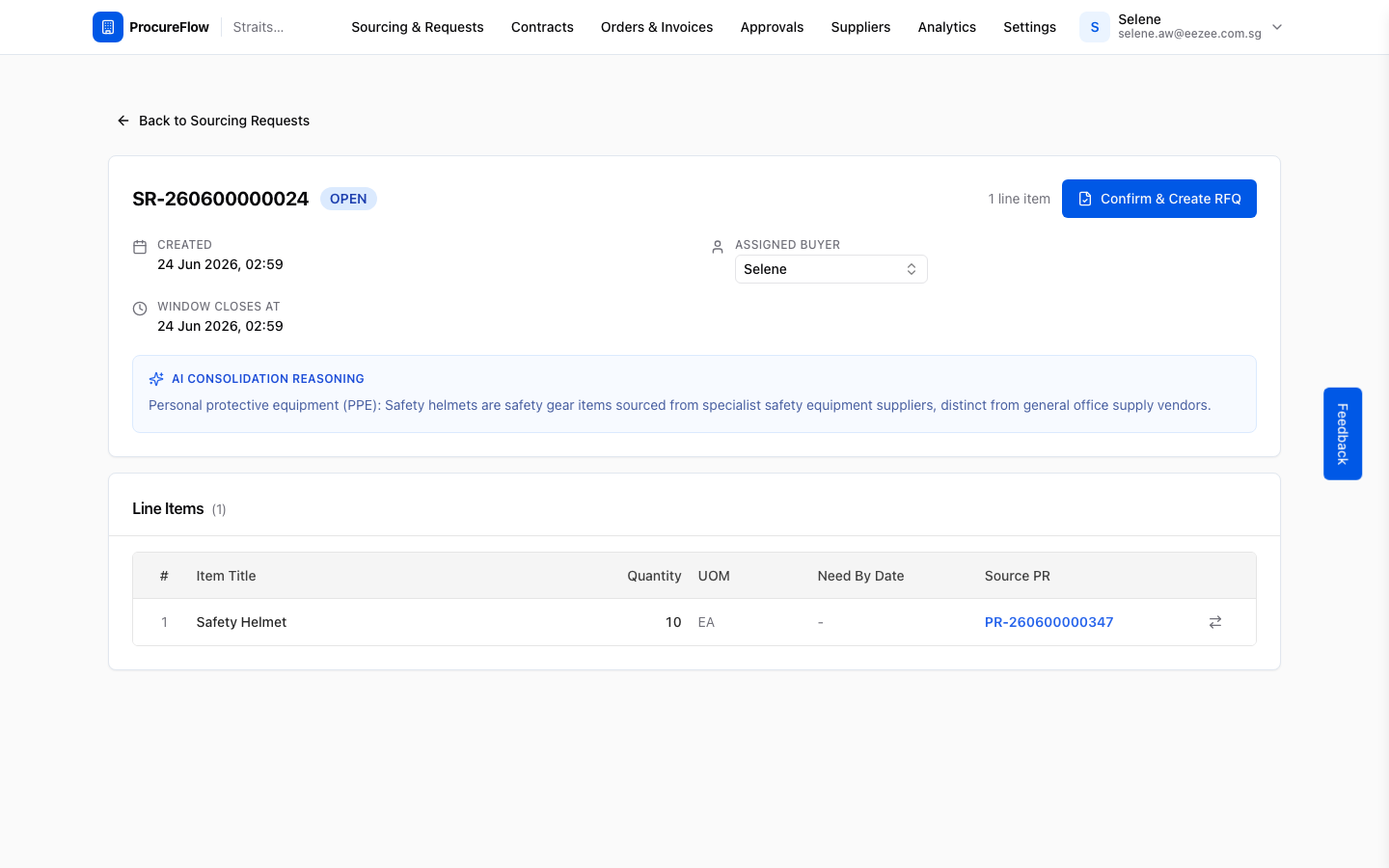Navigate to Approvals

(x=772, y=27)
